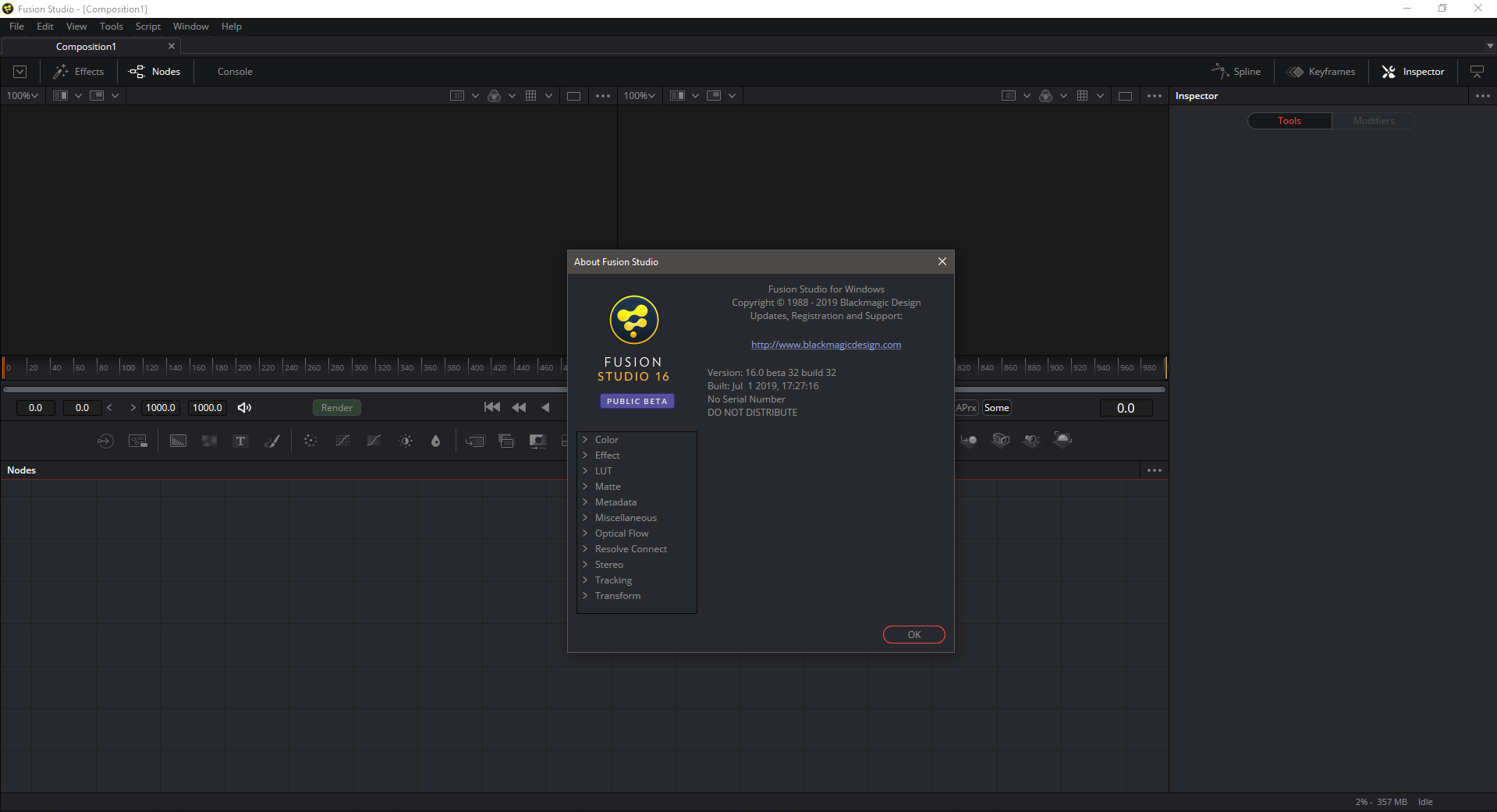The width and height of the screenshot is (1497, 812).
Task: Click the timeline scrub bar below ruler
Action: 285,389
